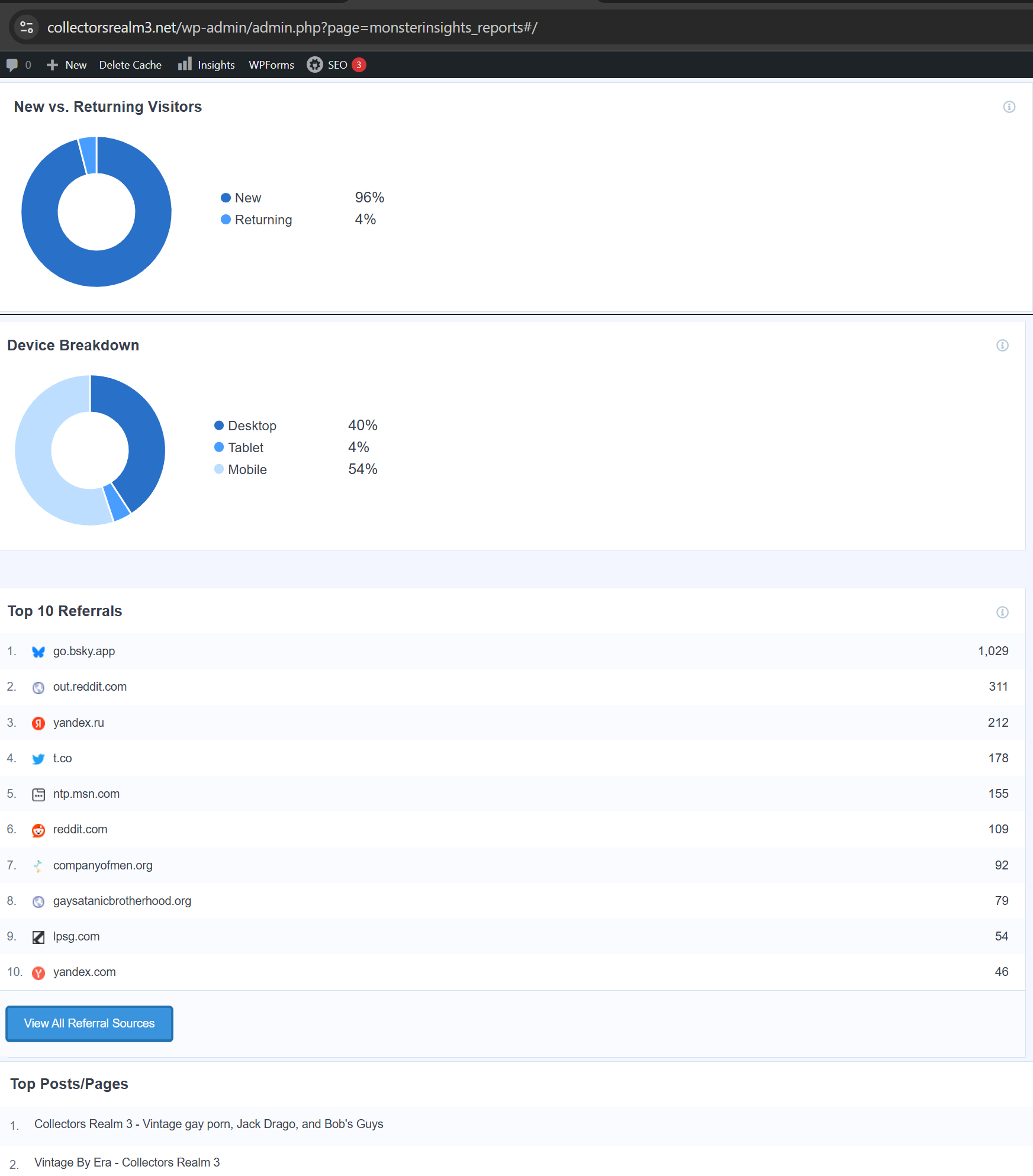
Task: Open the comments bubble icon in admin bar
Action: pyautogui.click(x=12, y=65)
